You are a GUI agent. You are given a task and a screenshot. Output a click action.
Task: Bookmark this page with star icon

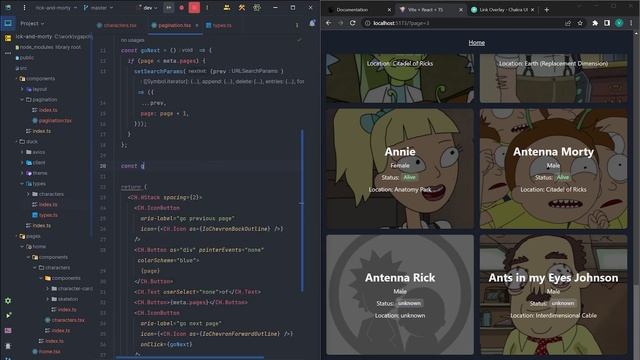click(x=580, y=23)
